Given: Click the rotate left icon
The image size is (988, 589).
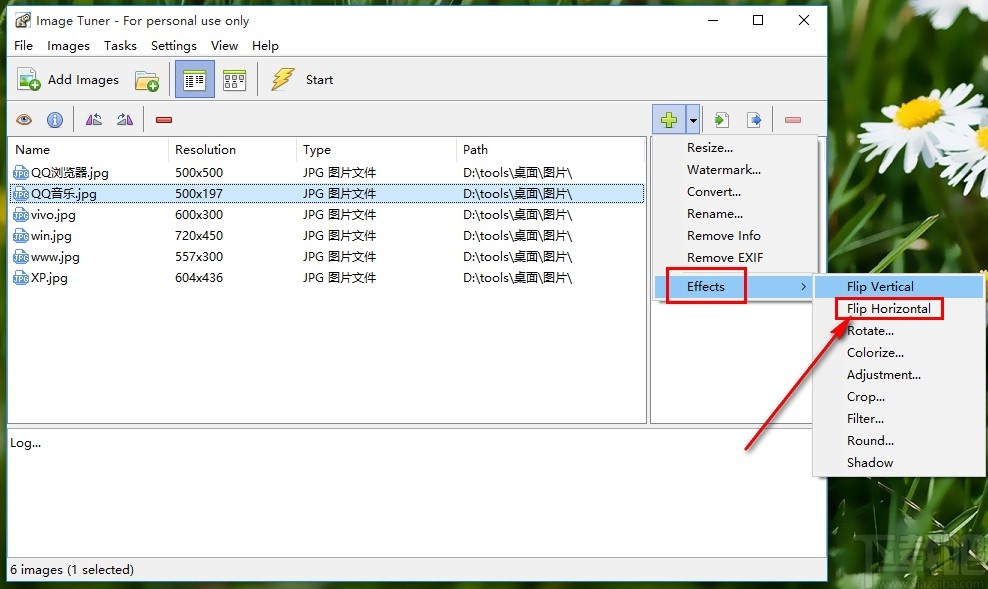Looking at the screenshot, I should click(x=94, y=120).
